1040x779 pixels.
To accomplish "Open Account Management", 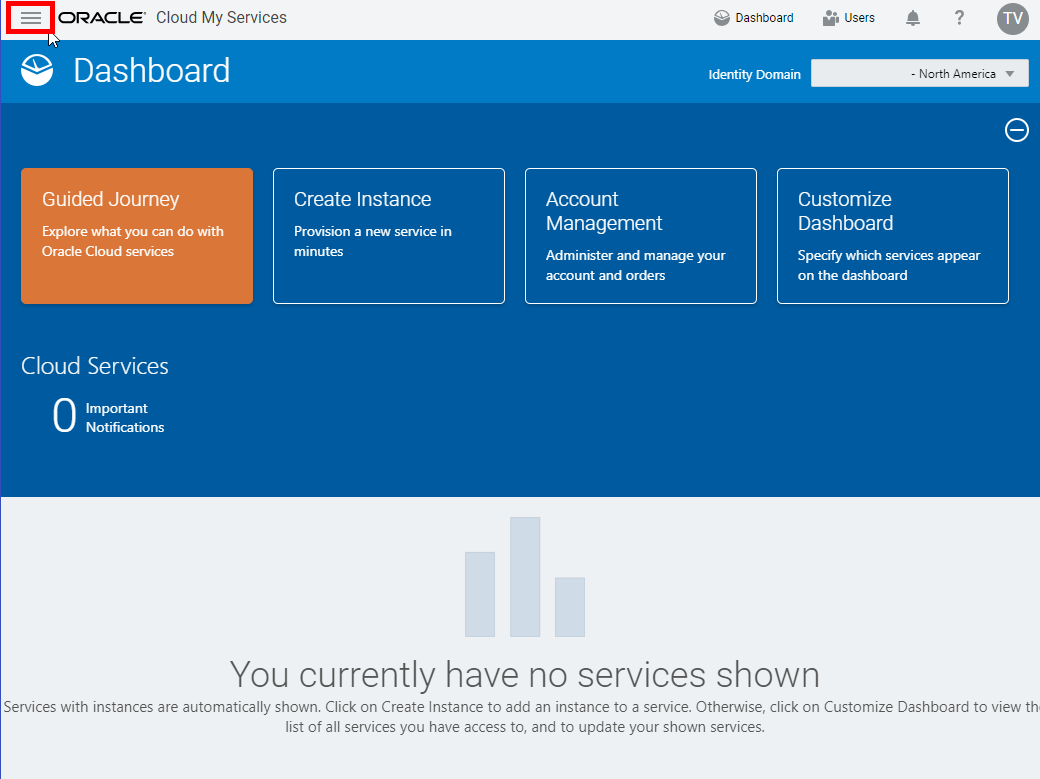I will tap(640, 236).
